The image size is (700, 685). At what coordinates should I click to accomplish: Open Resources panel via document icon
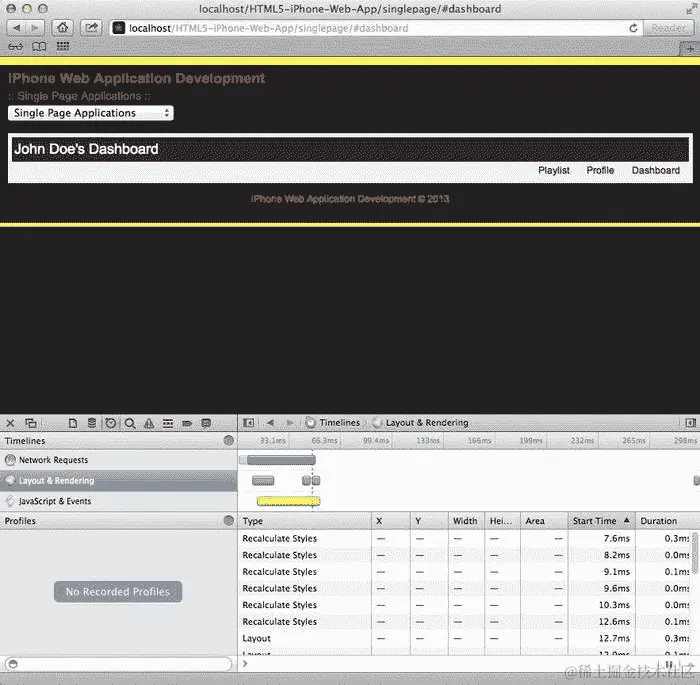[73, 423]
